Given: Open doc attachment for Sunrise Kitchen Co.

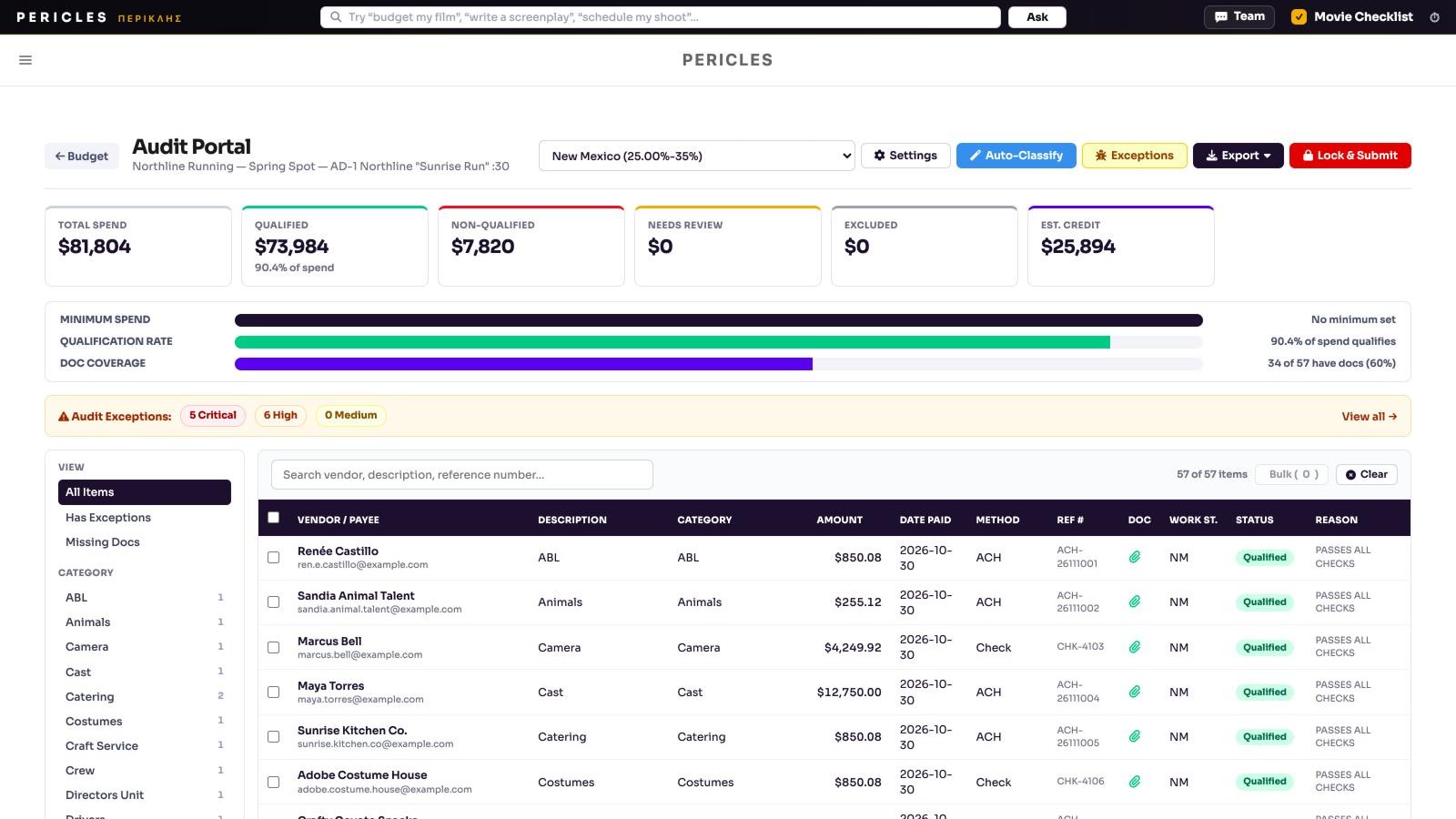Looking at the screenshot, I should coord(1135,736).
